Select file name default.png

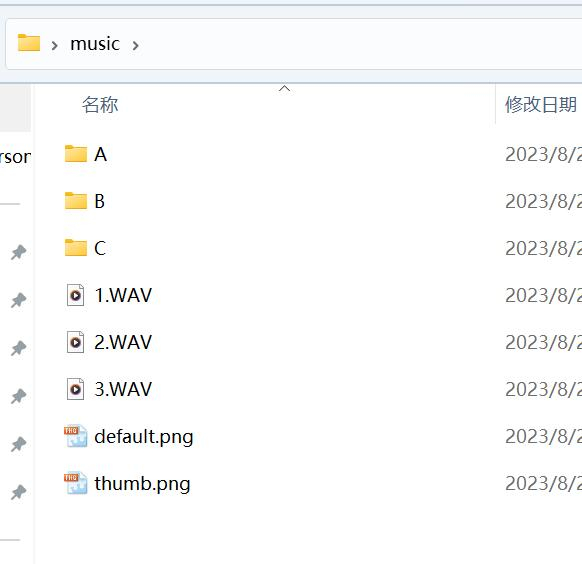[x=144, y=437]
